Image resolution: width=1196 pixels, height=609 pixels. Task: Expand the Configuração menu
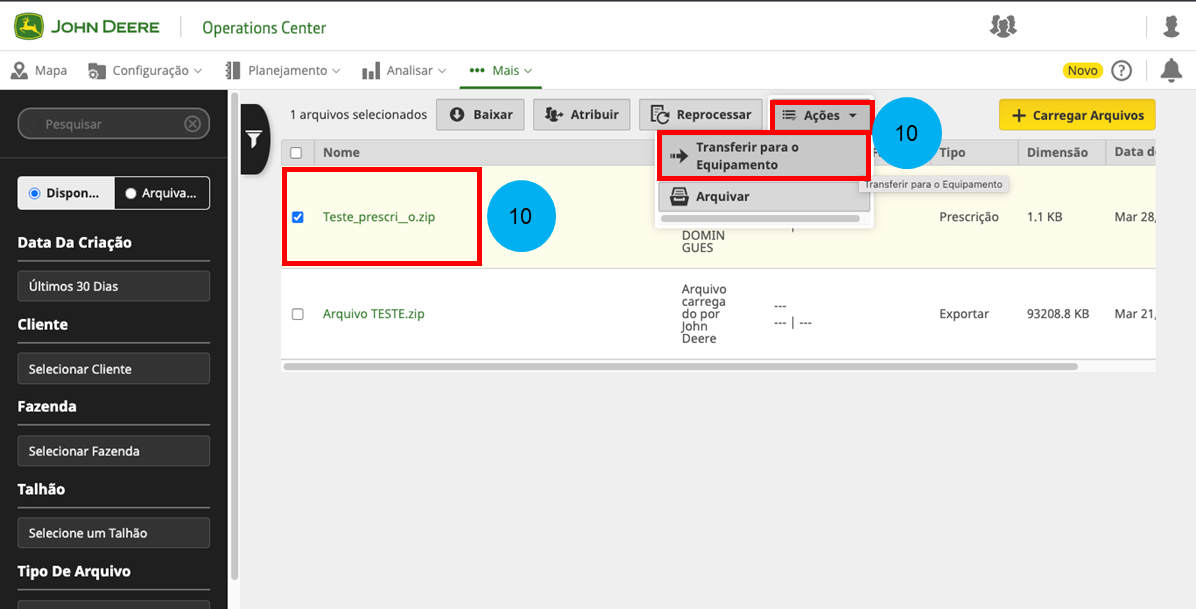(x=145, y=71)
